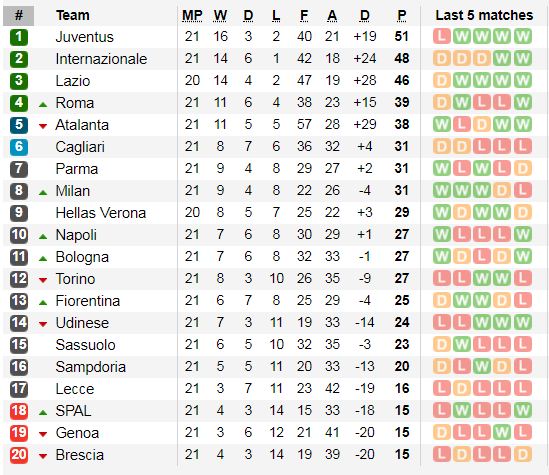Sort table by P points column header
549x475 pixels.
[x=402, y=16]
